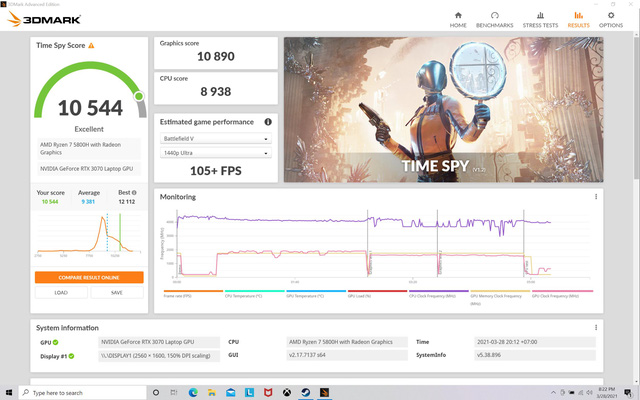This screenshot has height=400, width=640.
Task: Click AMD Ryzen 7 5800H score-panel label
Action: [89, 149]
